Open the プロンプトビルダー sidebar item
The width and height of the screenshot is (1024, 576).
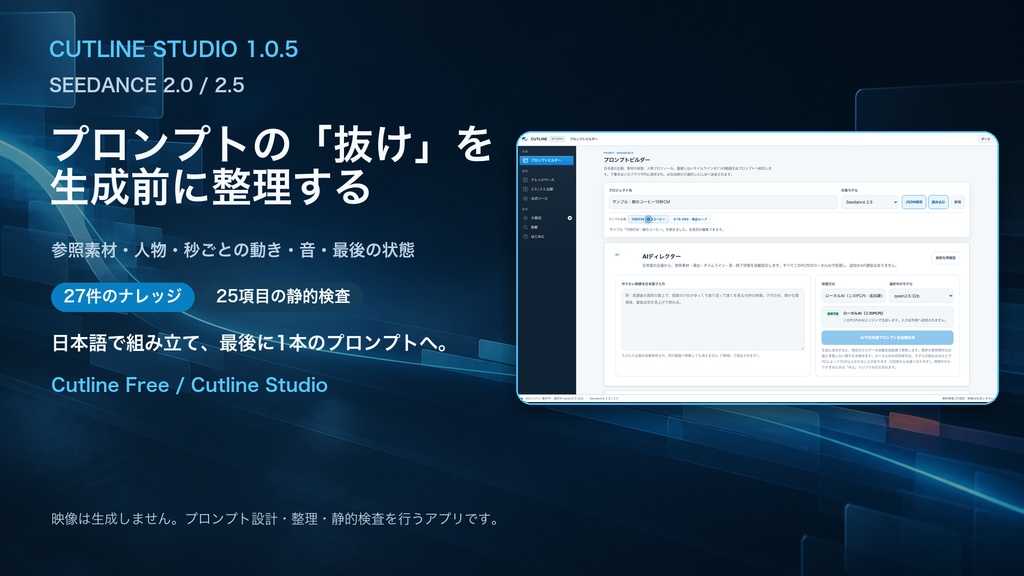pos(547,160)
